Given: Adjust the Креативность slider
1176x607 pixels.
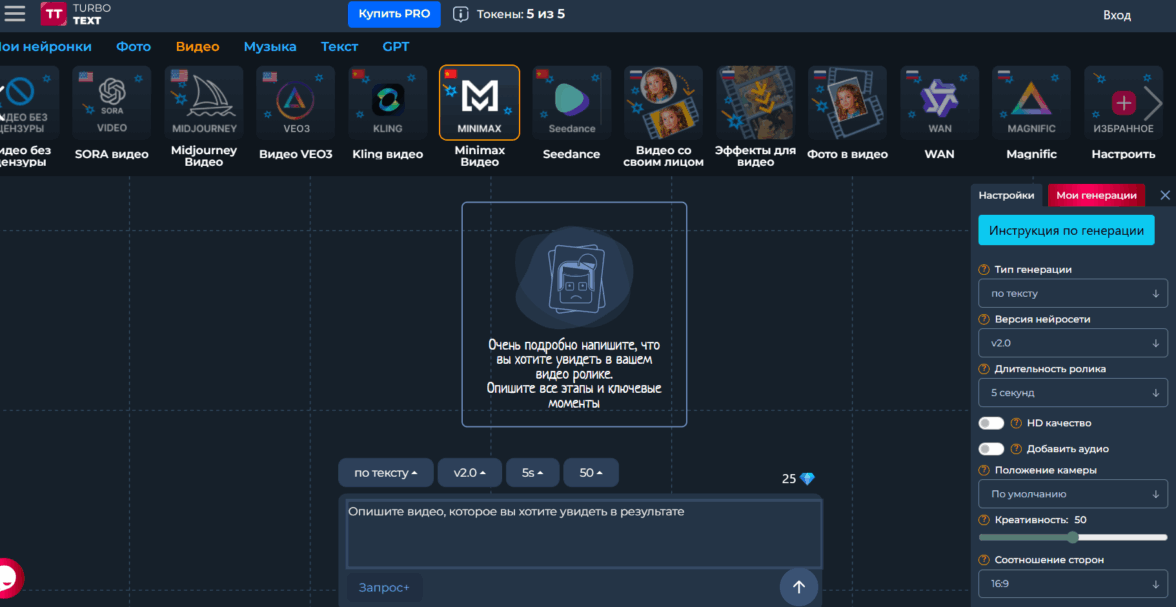Looking at the screenshot, I should [x=1072, y=537].
